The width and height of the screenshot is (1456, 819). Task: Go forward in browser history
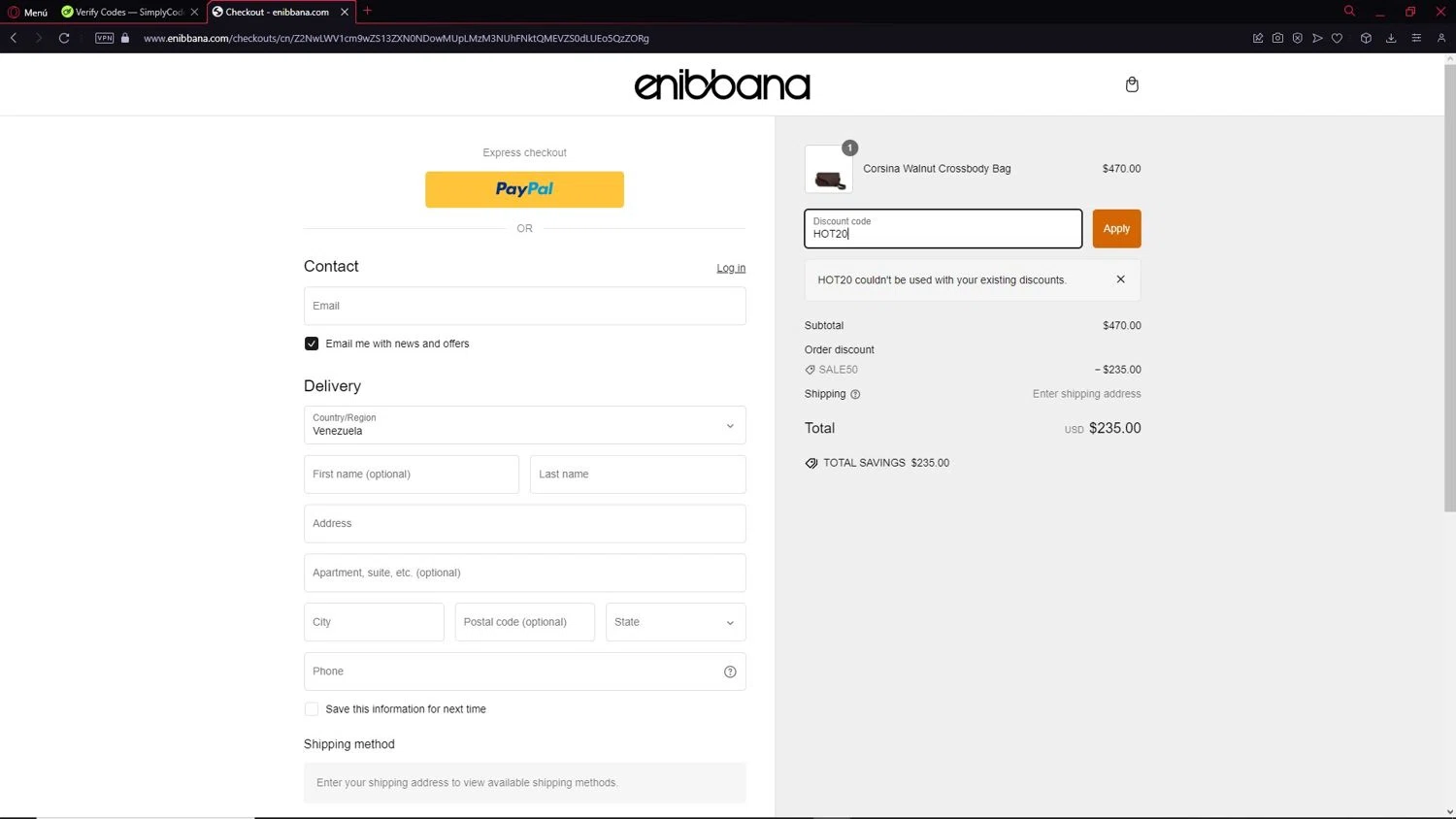[x=39, y=38]
